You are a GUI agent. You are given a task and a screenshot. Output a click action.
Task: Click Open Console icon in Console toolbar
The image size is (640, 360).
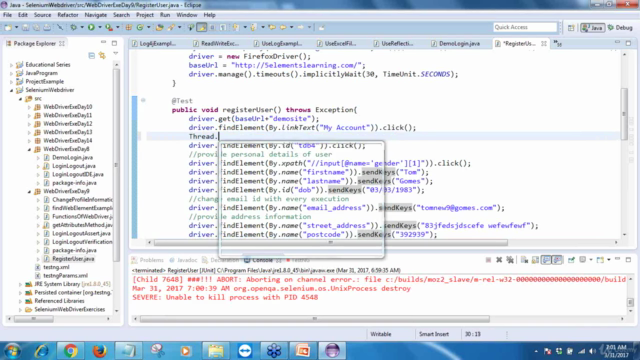(600, 260)
